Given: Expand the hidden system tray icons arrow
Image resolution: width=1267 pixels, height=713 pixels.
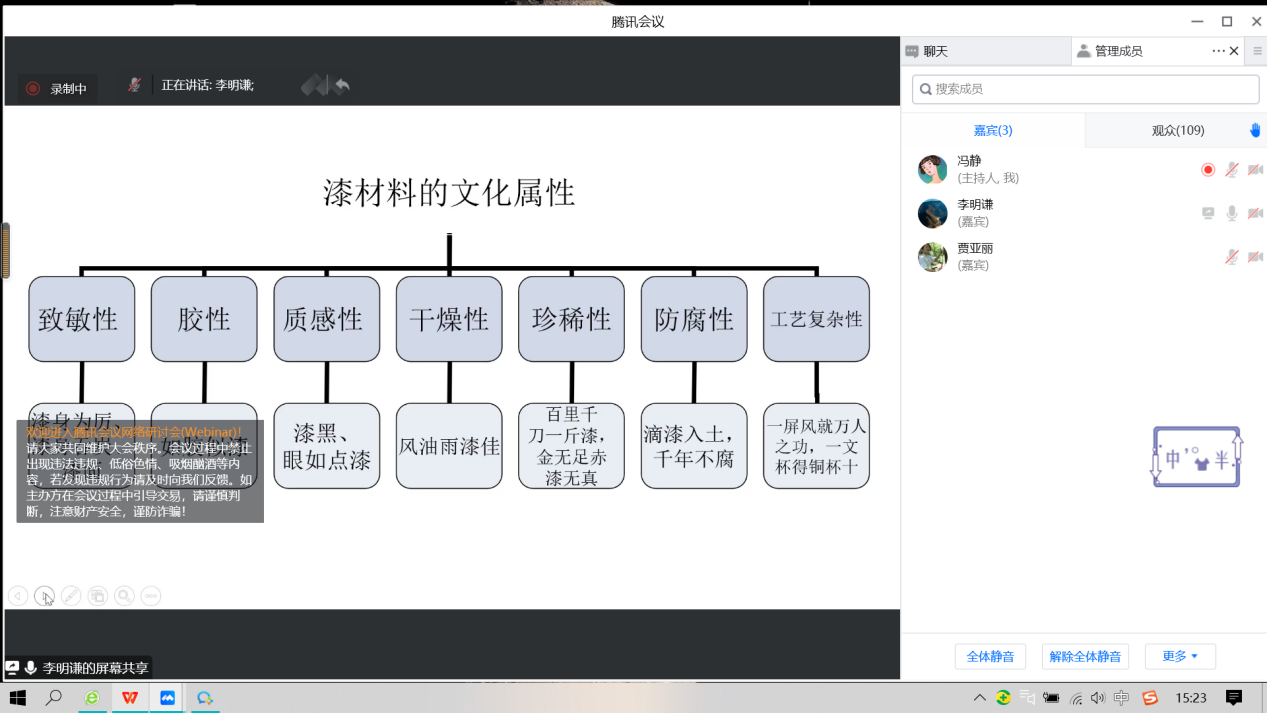Looking at the screenshot, I should [x=979, y=697].
